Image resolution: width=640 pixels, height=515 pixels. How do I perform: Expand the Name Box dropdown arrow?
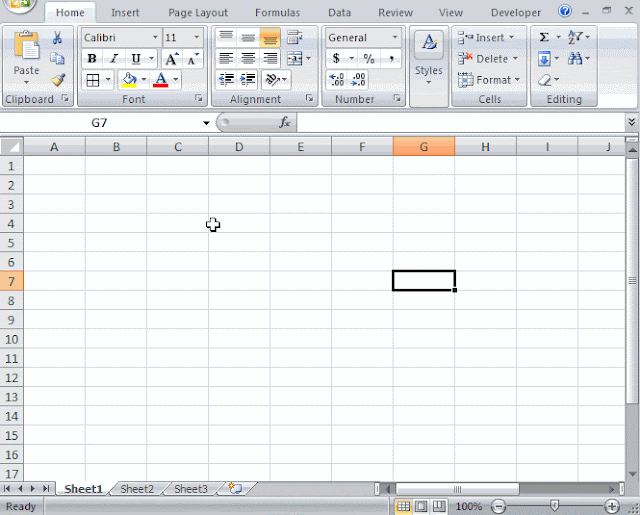pos(206,122)
